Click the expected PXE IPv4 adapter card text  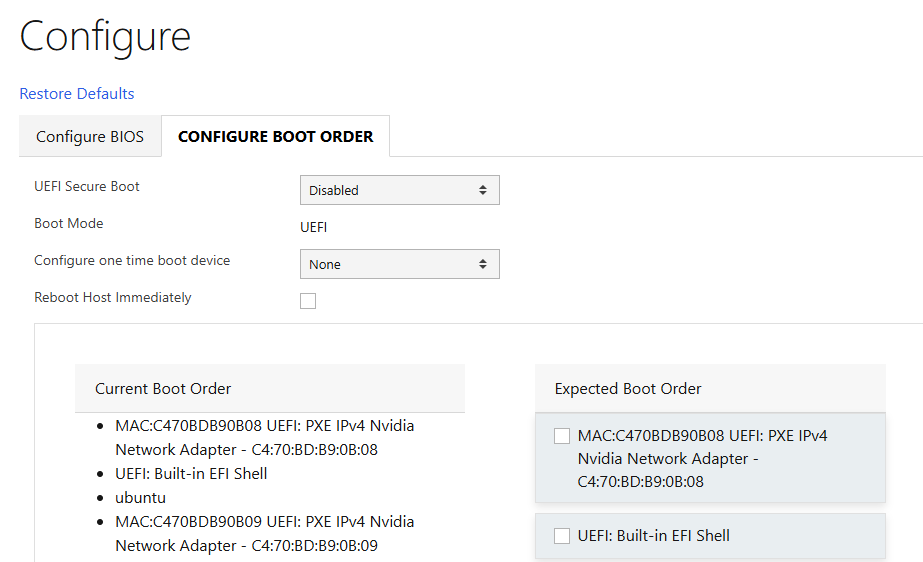(702, 459)
